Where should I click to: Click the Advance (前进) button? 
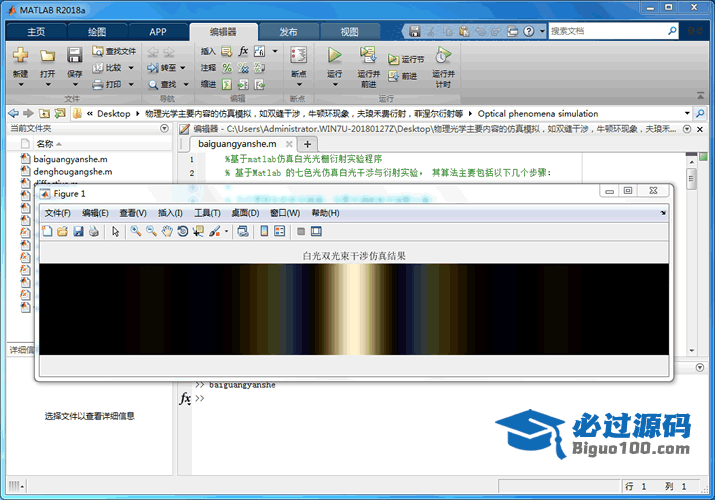coord(403,76)
